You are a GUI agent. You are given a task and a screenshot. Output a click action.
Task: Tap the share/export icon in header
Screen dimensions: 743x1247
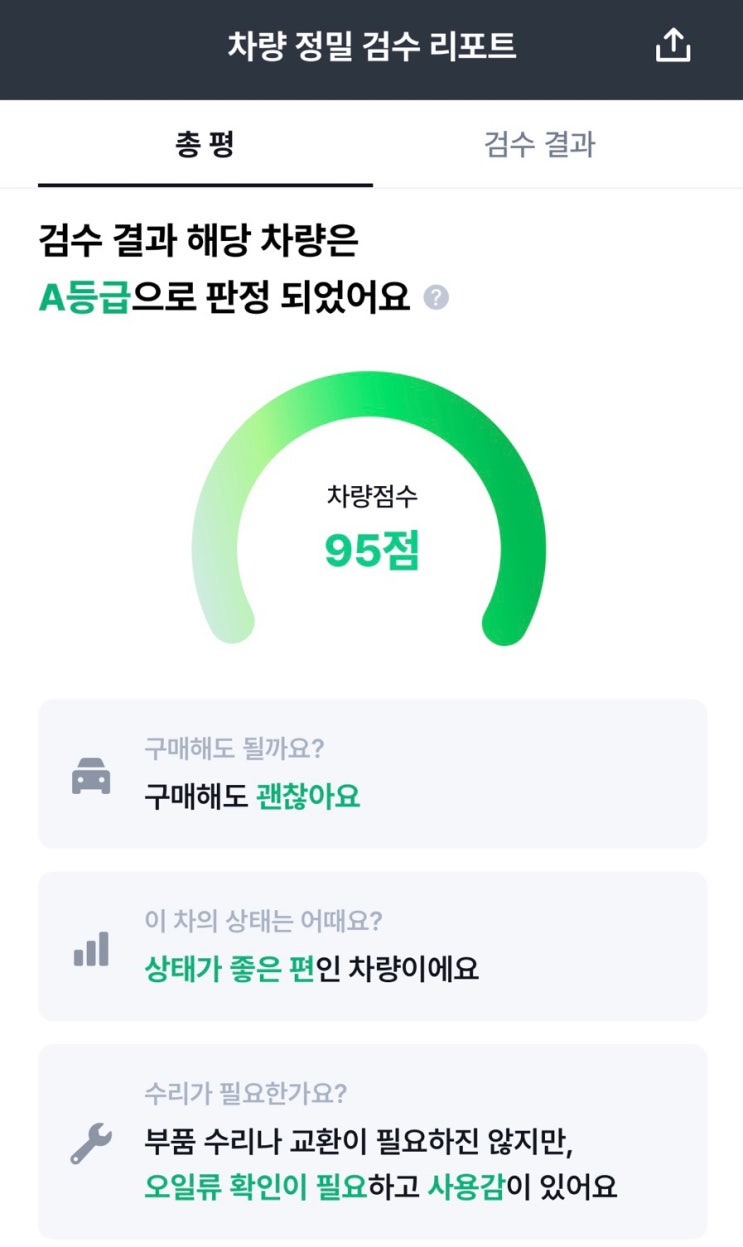(x=673, y=46)
